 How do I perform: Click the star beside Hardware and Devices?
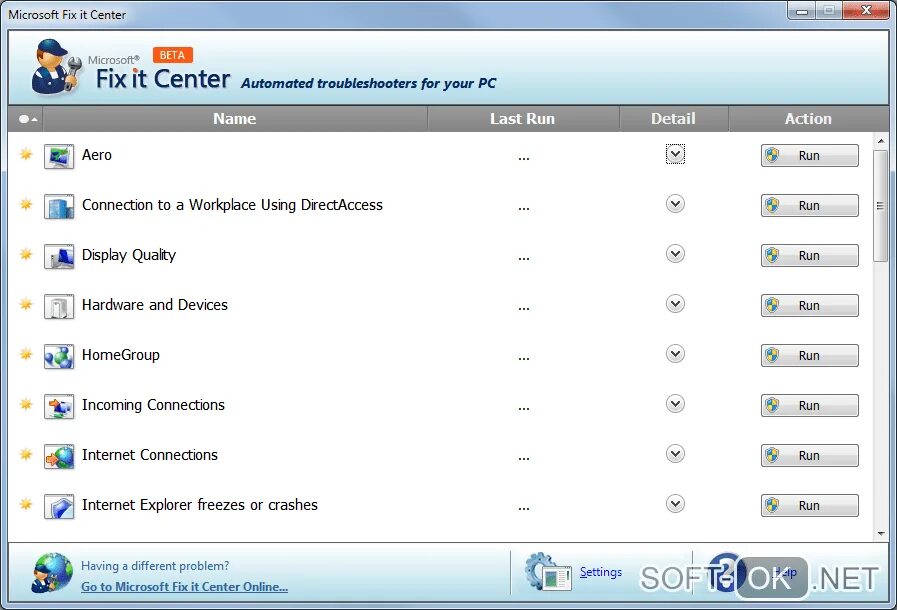(x=26, y=304)
